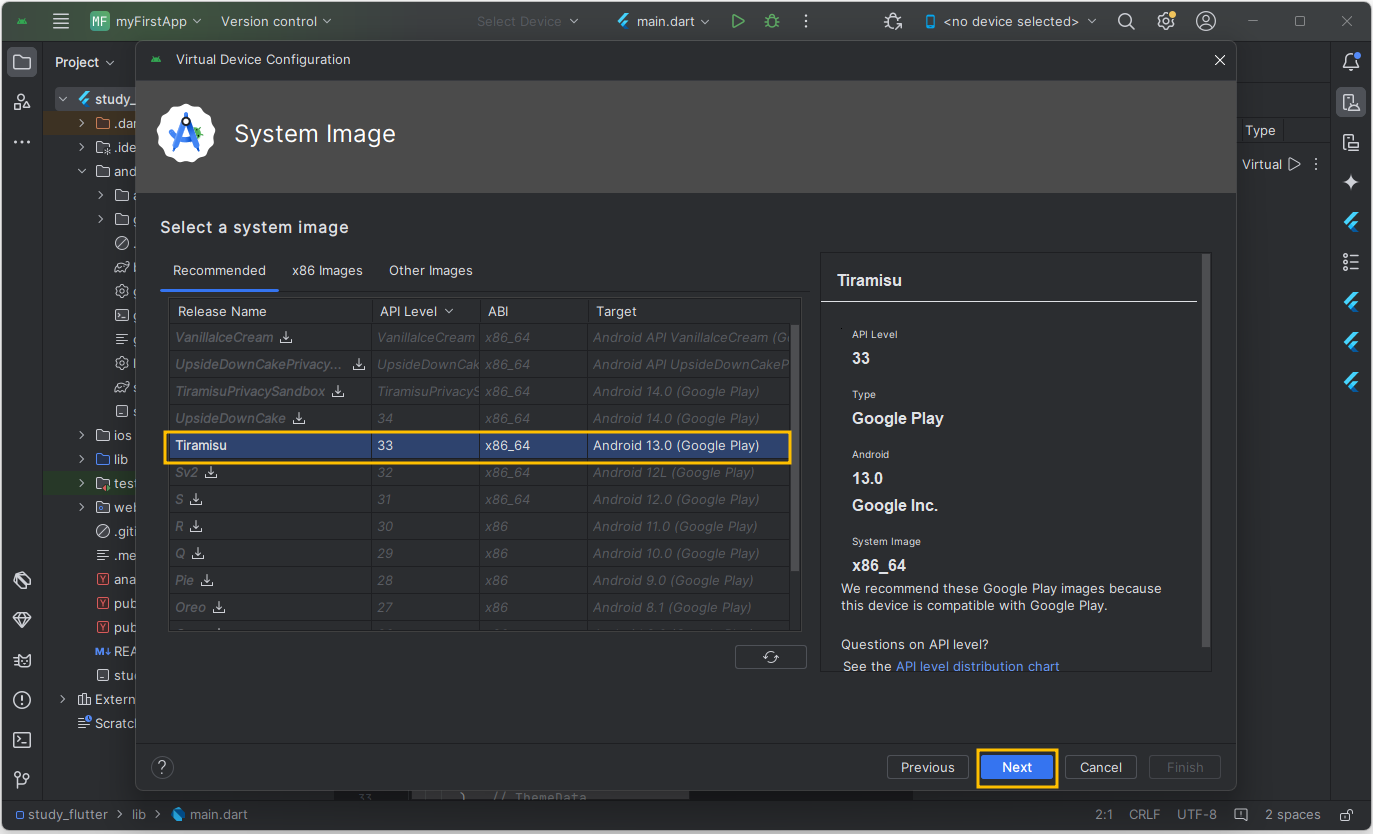Image resolution: width=1373 pixels, height=834 pixels.
Task: Open Flutter DevTools icon in toolbar
Action: pos(893,21)
